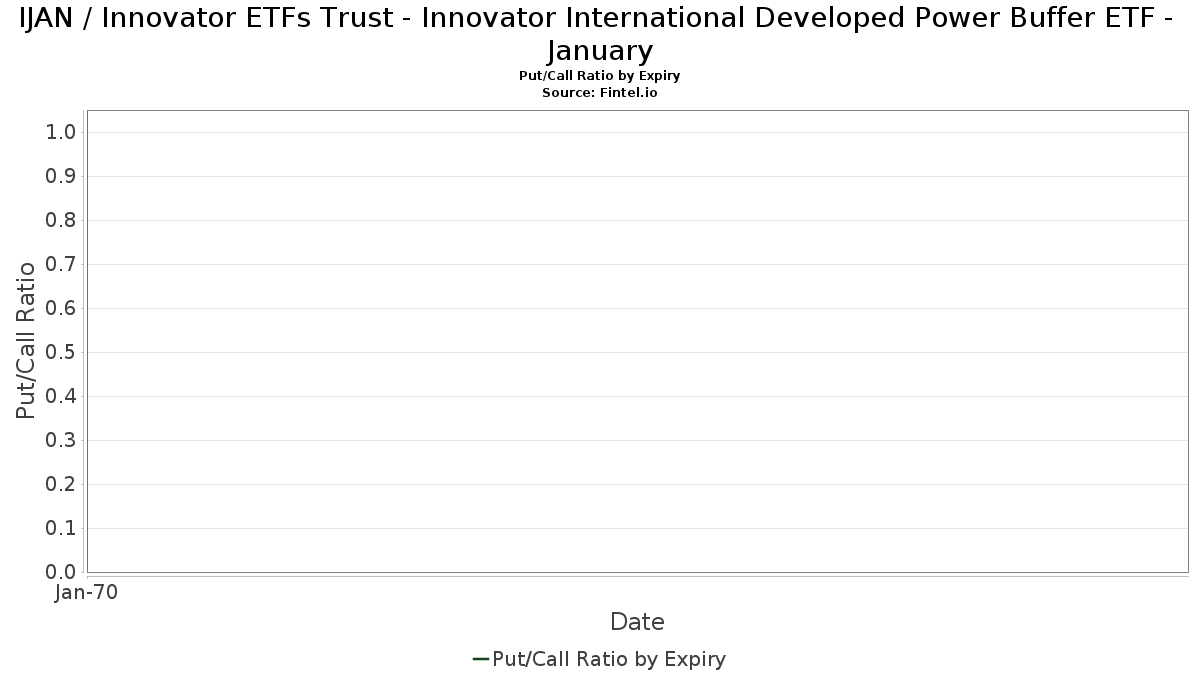This screenshot has height=675, width=1200.
Task: Click the 0.6 y-axis tick label
Action: 61,308
